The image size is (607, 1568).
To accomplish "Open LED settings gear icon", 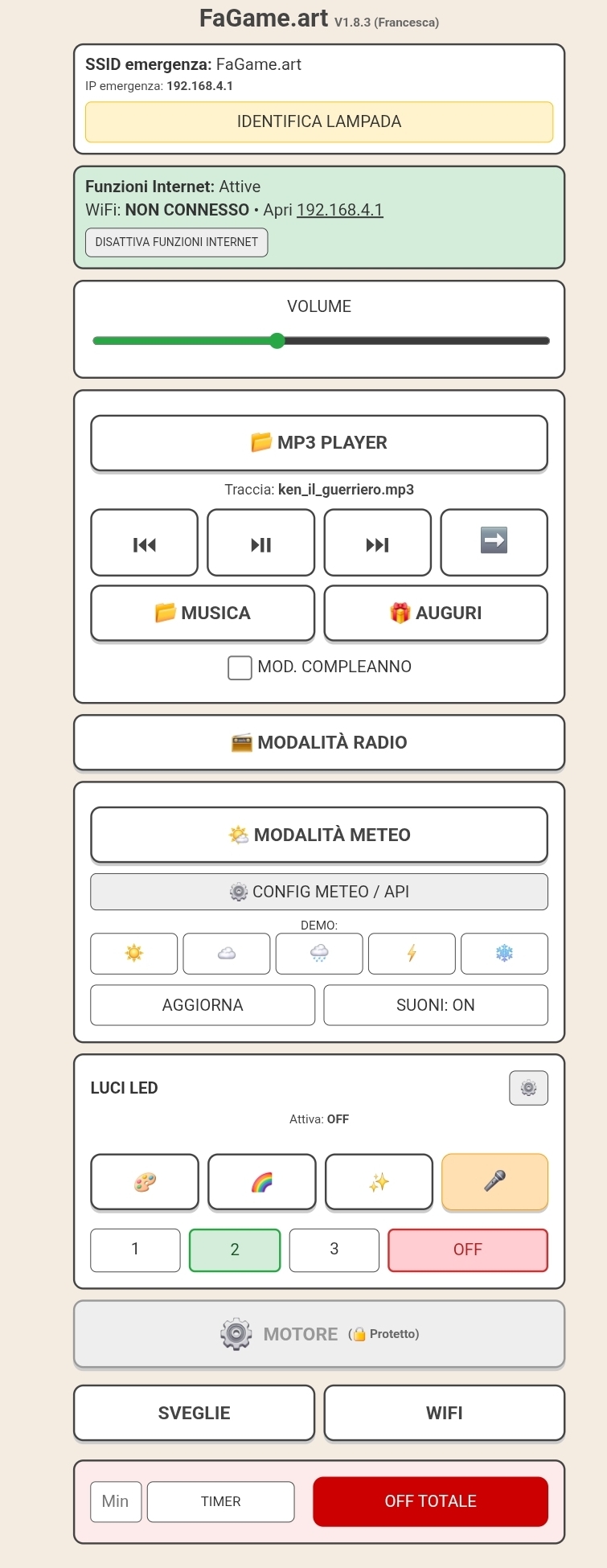I will click(x=528, y=1088).
